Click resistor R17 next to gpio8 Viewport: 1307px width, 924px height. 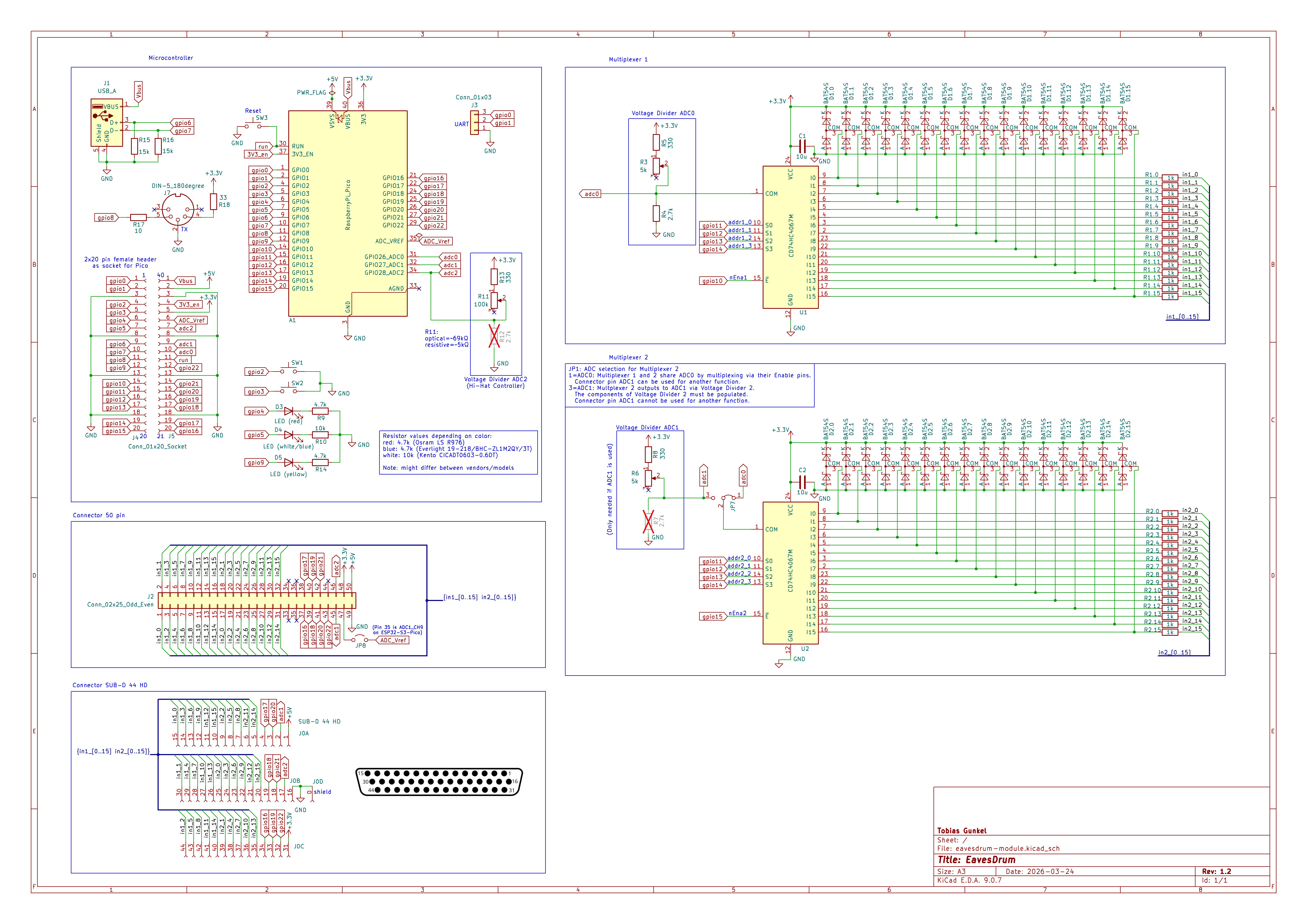point(138,217)
